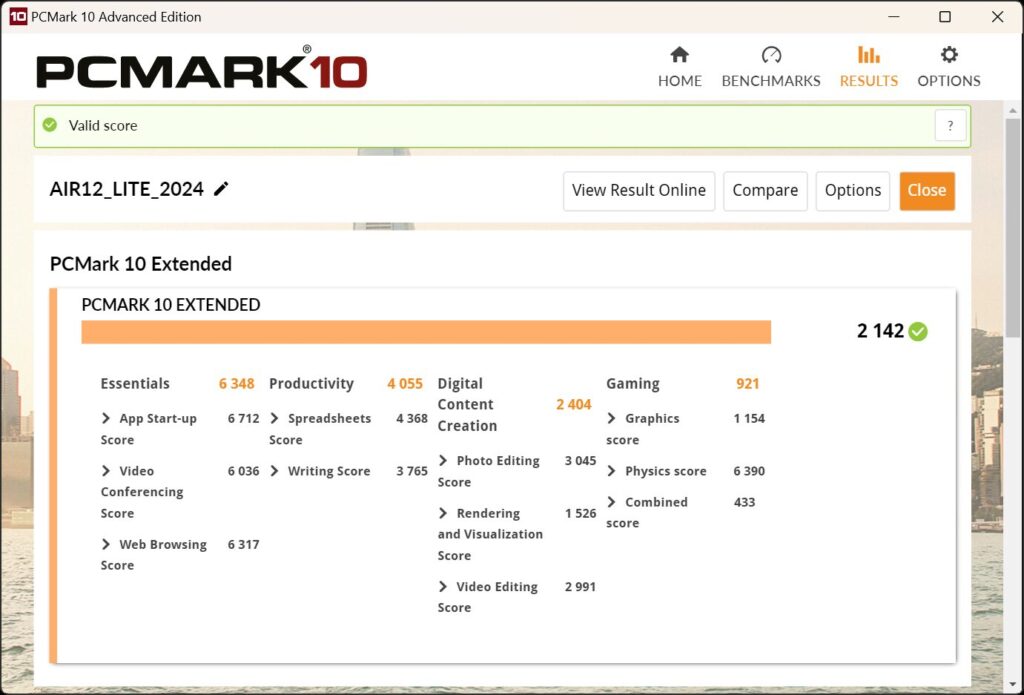
Task: Expand Physics score details
Action: (x=611, y=471)
